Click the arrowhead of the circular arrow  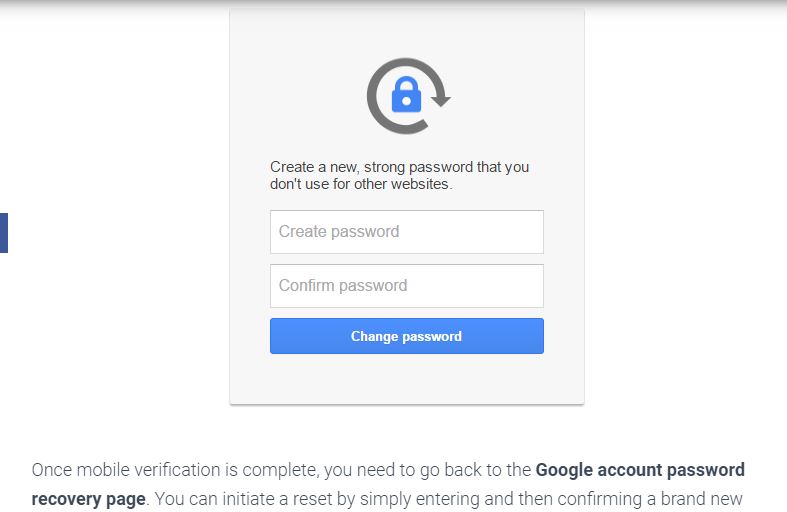[x=441, y=99]
